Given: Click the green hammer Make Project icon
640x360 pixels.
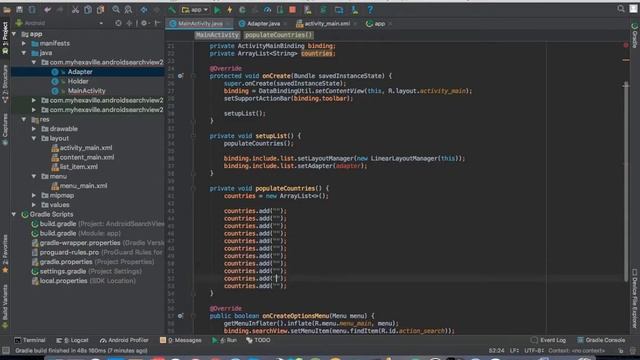Looking at the screenshot, I should point(172,9).
